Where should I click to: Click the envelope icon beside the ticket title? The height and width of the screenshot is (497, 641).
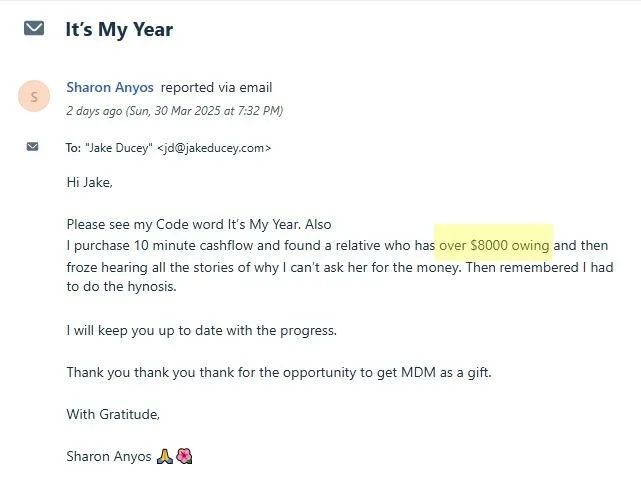pos(34,28)
